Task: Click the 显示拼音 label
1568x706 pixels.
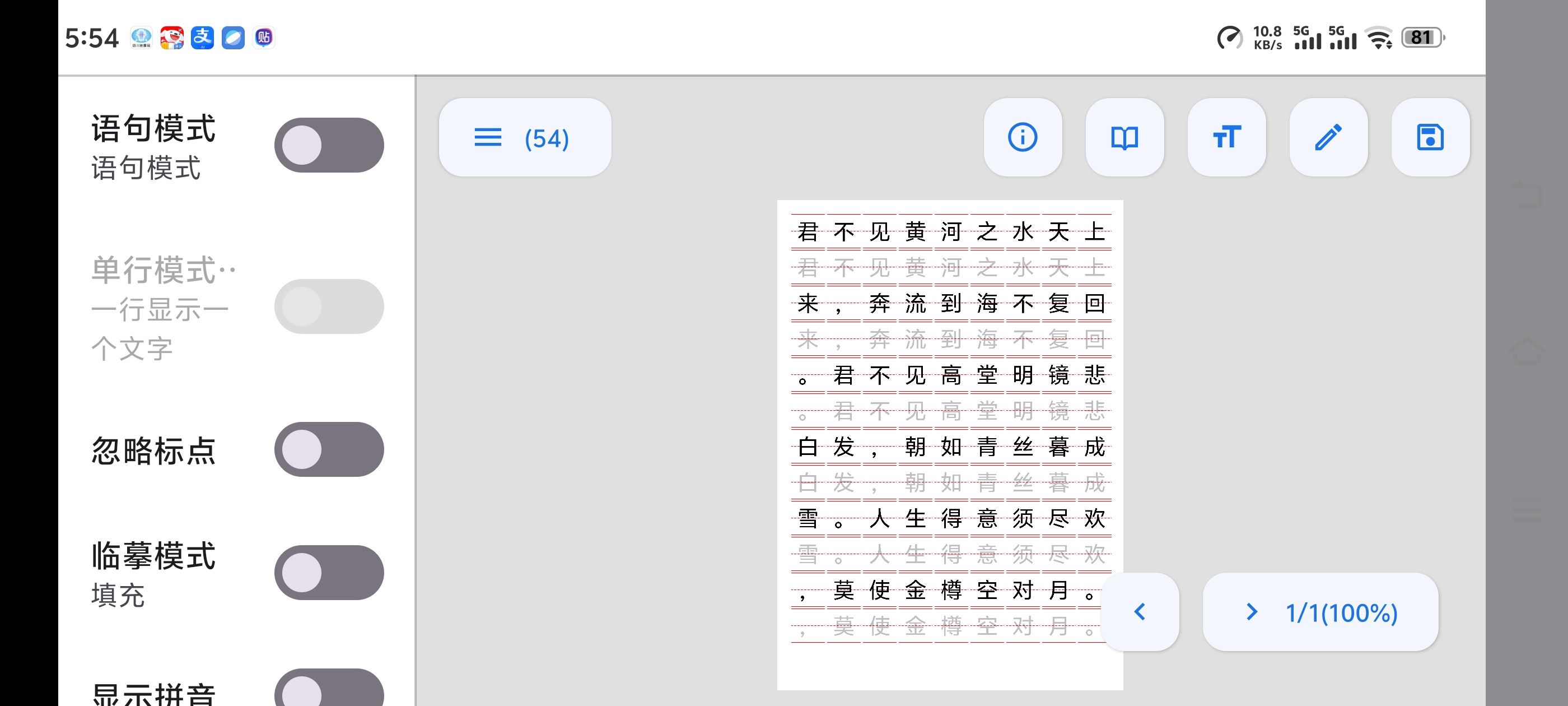Action: pos(153,694)
